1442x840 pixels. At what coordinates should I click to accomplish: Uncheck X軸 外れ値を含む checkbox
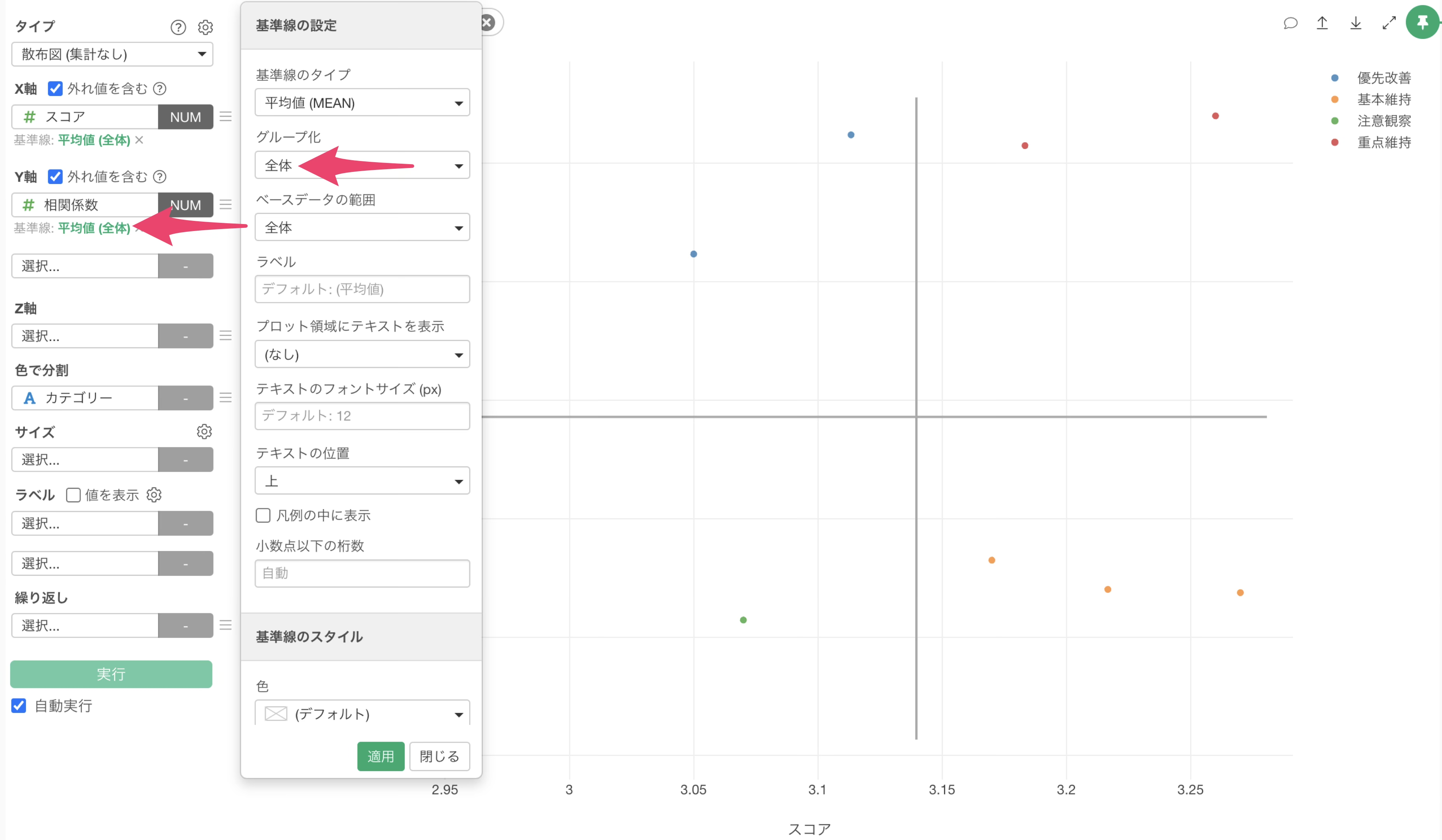(55, 89)
